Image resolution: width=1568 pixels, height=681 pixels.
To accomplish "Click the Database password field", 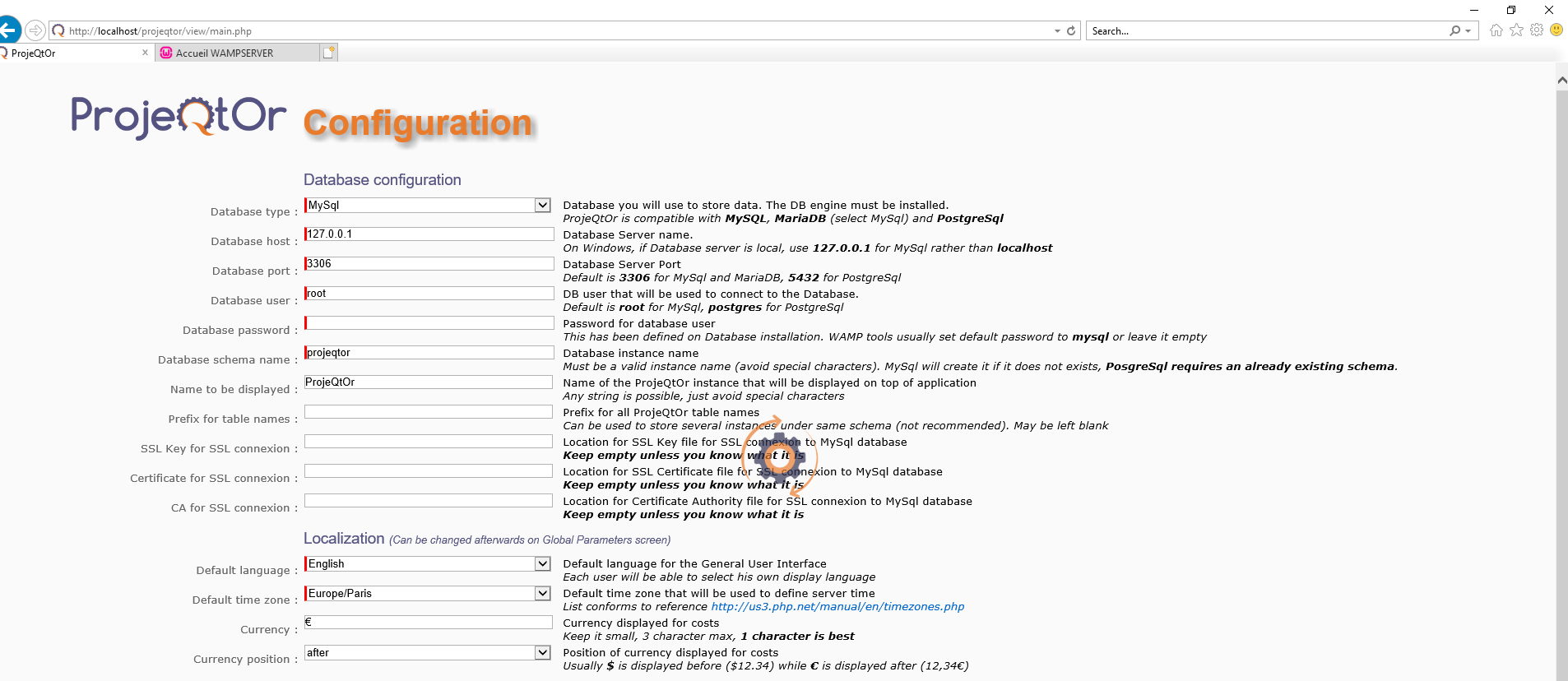I will [429, 323].
